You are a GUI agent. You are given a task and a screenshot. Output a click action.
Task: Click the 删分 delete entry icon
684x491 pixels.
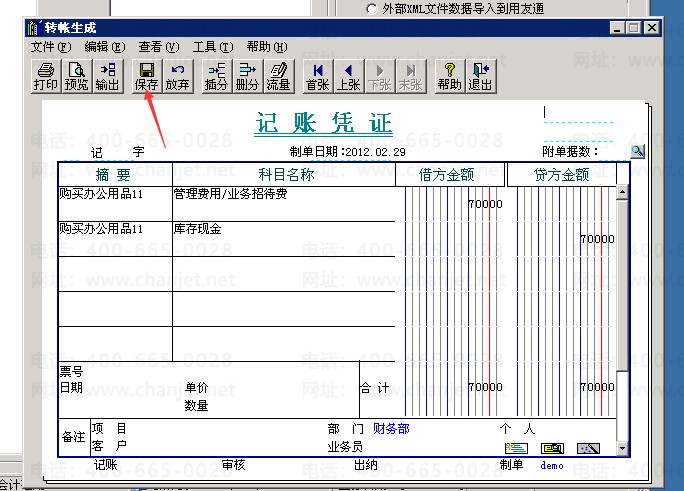tap(247, 76)
